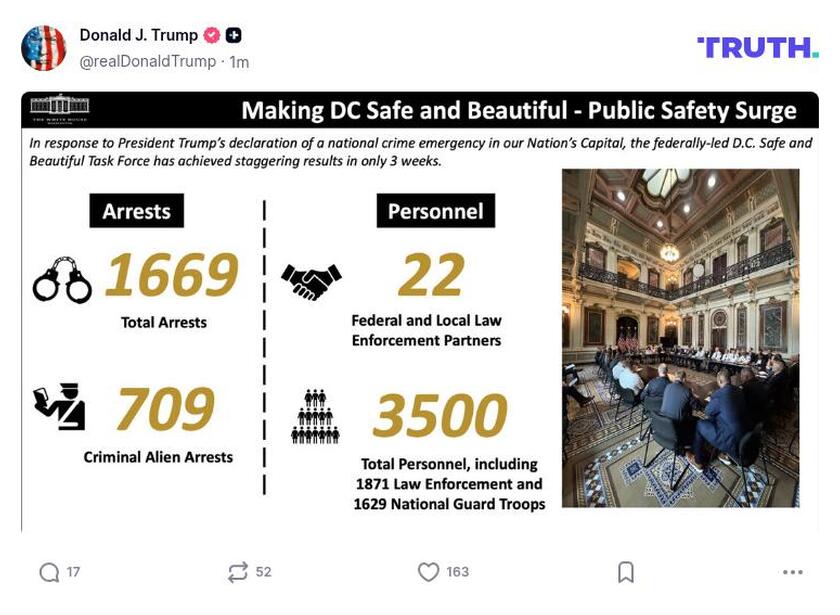Screen dimensions: 840x615
Task: Expand the ReTruth sharing options
Action: (236, 572)
